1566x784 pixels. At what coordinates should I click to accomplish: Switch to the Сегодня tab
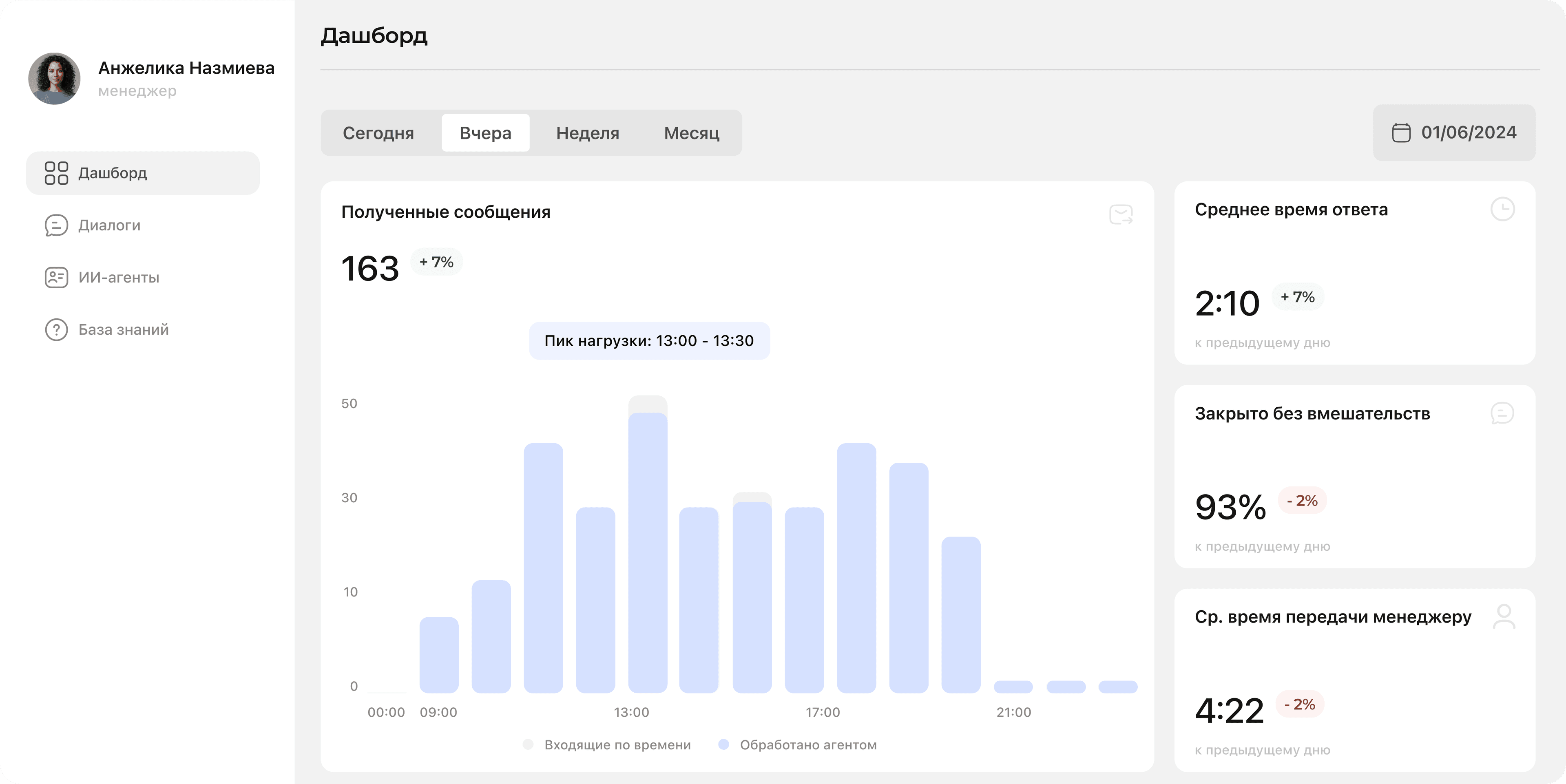tap(378, 133)
